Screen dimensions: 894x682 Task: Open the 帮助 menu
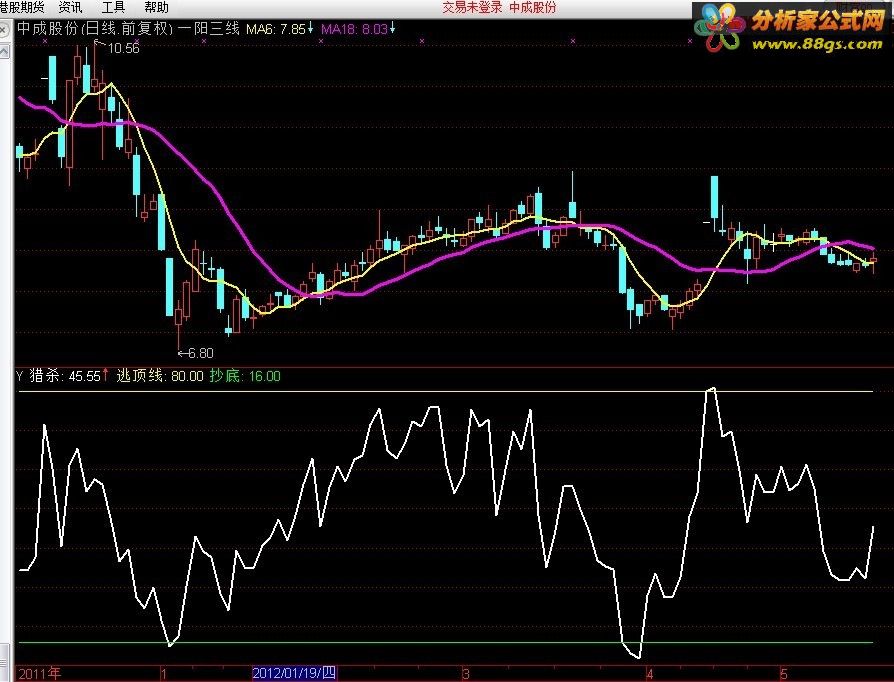[x=156, y=7]
